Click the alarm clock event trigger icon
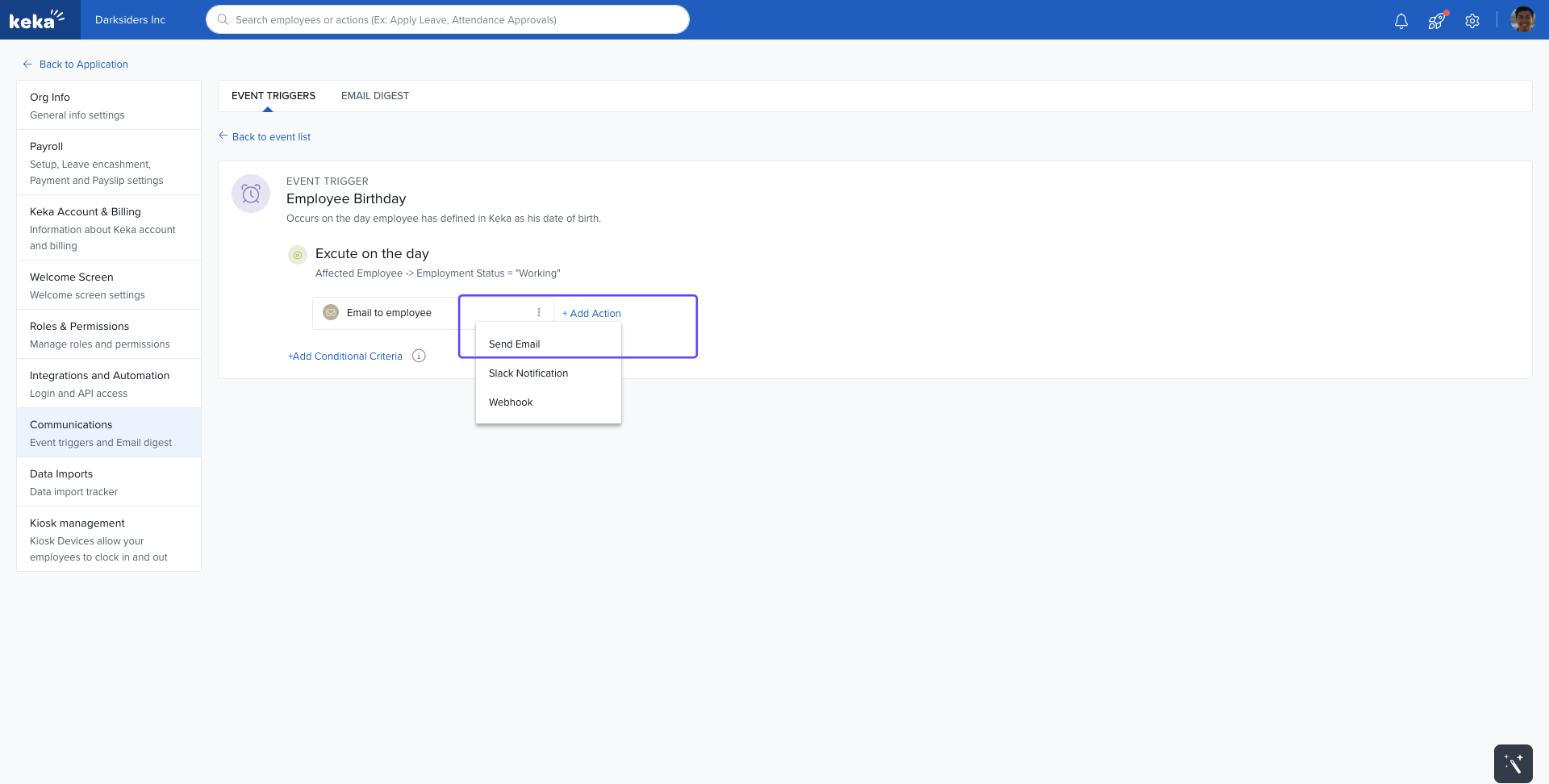The width and height of the screenshot is (1549, 784). point(251,194)
